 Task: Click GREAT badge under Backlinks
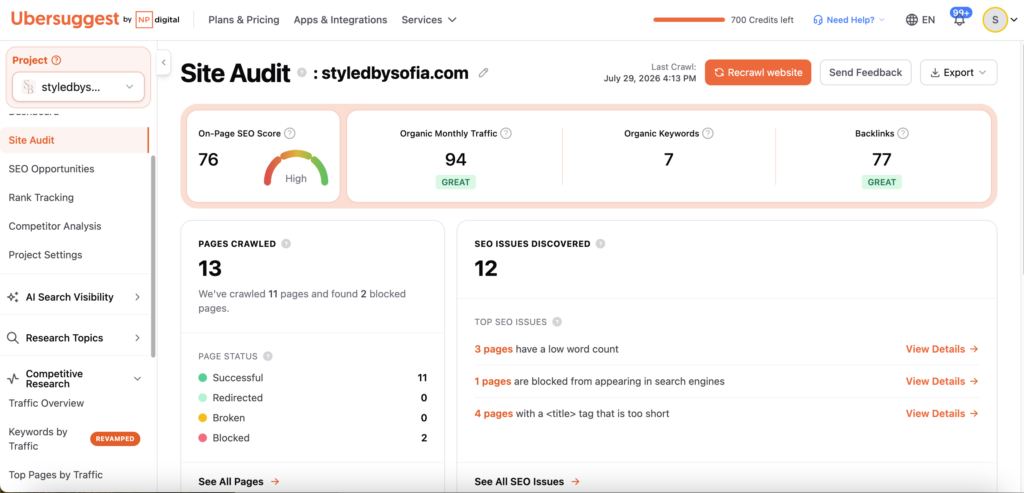pos(882,182)
